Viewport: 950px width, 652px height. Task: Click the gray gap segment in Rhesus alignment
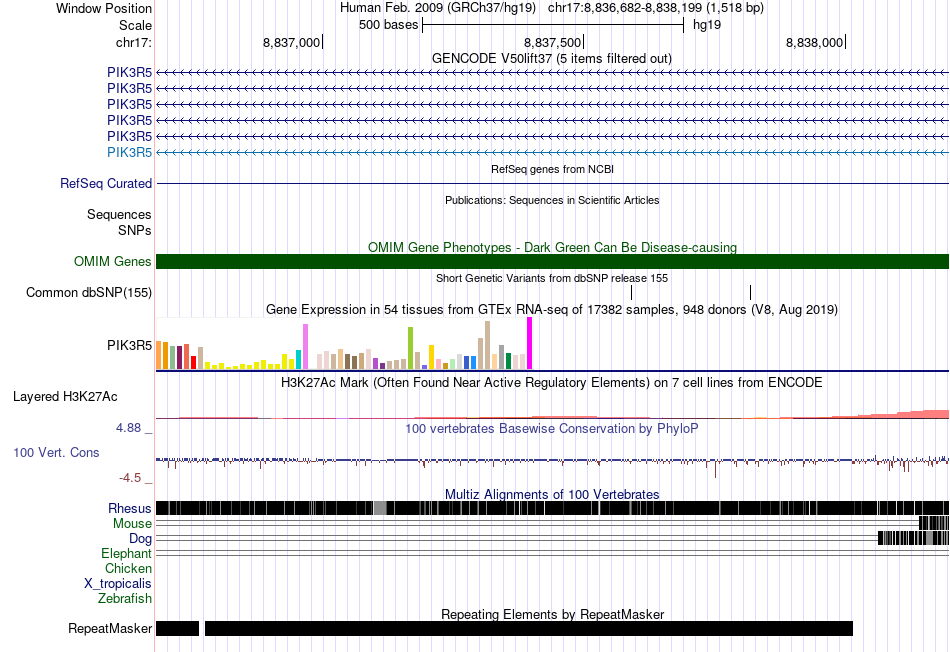[x=380, y=508]
